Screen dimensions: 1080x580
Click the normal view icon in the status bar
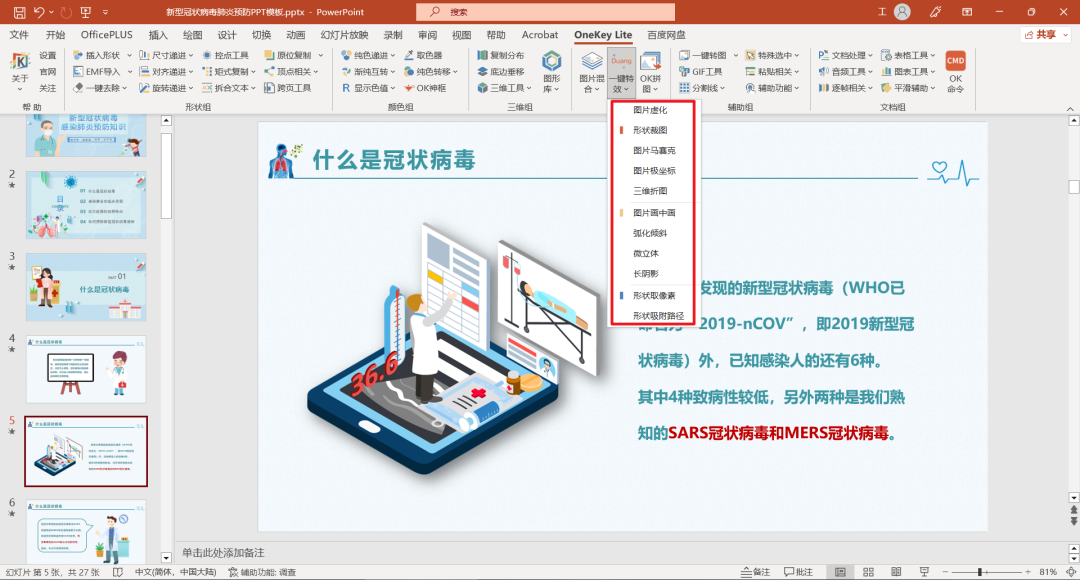click(x=840, y=572)
